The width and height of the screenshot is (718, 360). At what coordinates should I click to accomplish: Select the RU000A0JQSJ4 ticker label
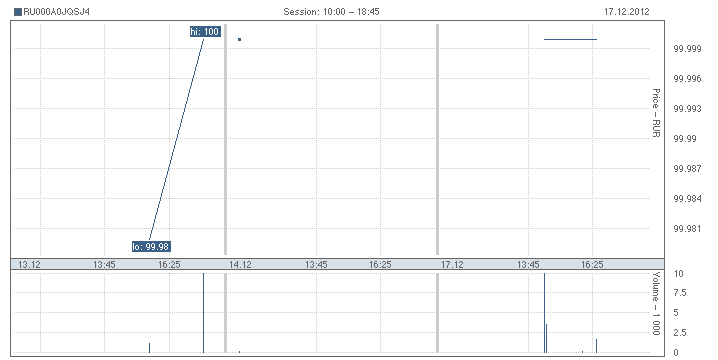(x=56, y=12)
